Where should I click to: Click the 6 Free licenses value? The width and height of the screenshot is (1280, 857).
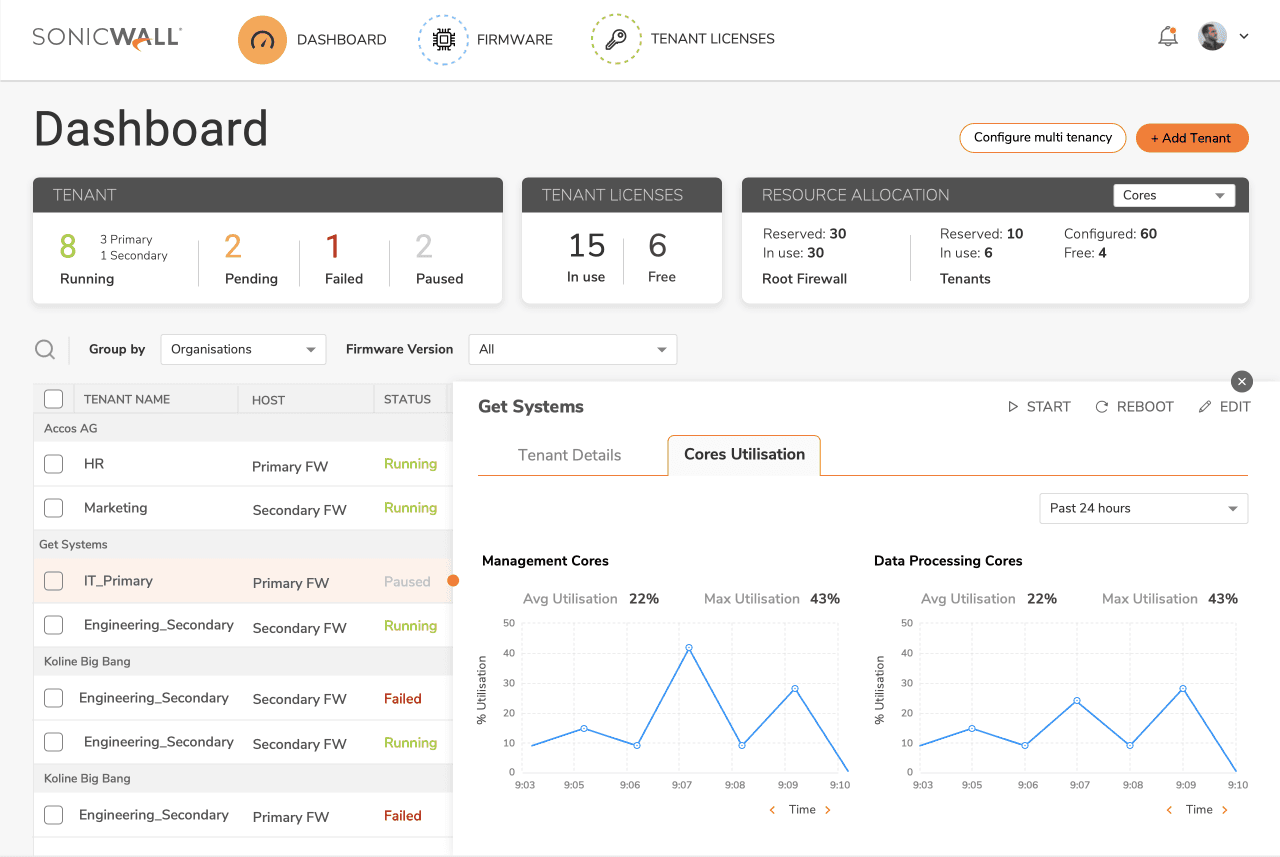657,245
